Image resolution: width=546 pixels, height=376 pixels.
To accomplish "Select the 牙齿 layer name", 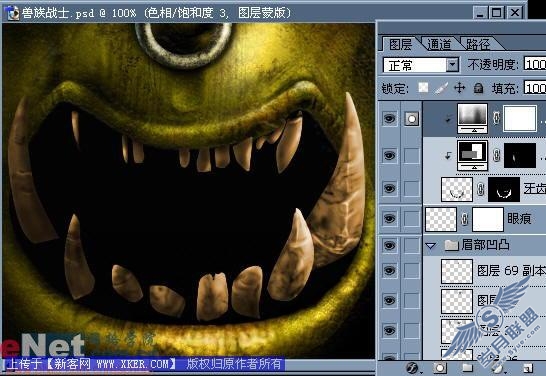I will pos(535,188).
